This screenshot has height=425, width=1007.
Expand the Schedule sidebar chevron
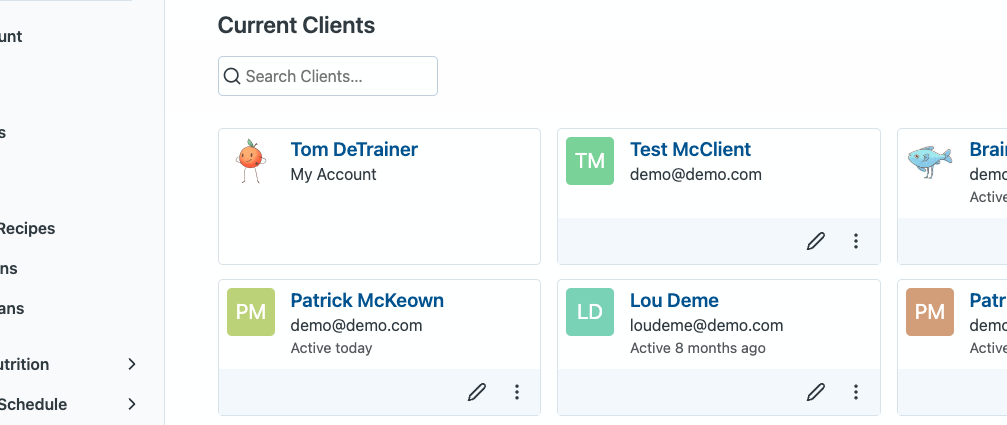pos(132,404)
